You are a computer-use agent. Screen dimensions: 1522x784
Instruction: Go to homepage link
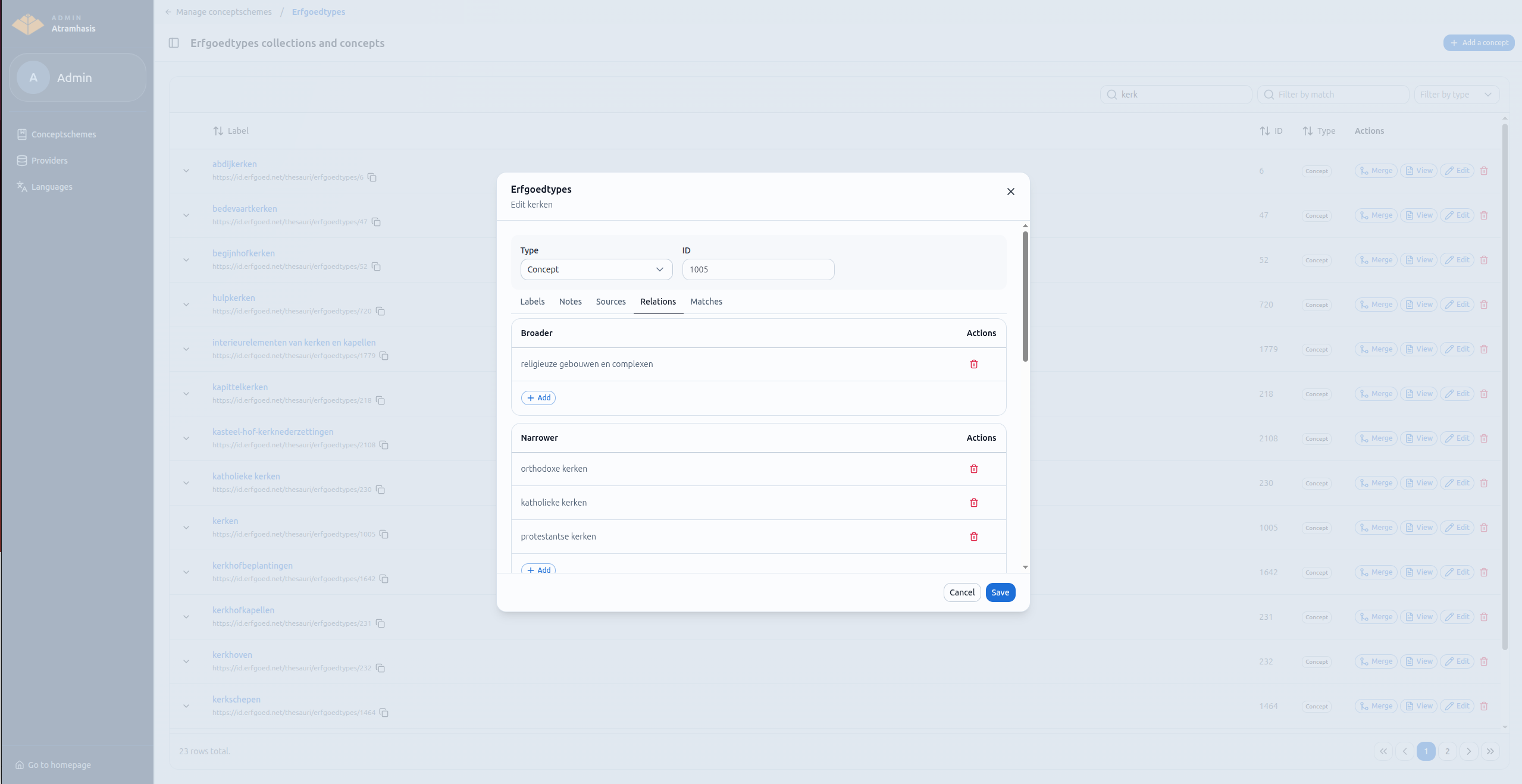click(x=53, y=765)
